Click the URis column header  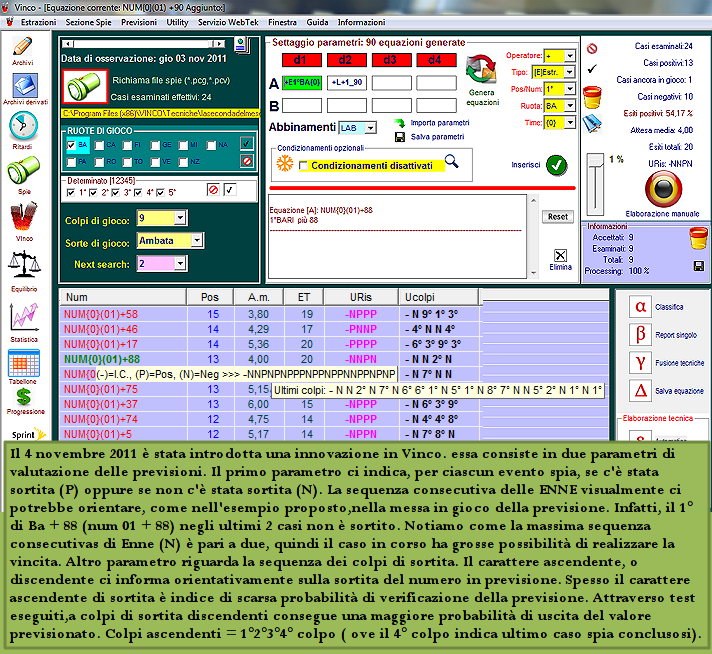[x=361, y=297]
